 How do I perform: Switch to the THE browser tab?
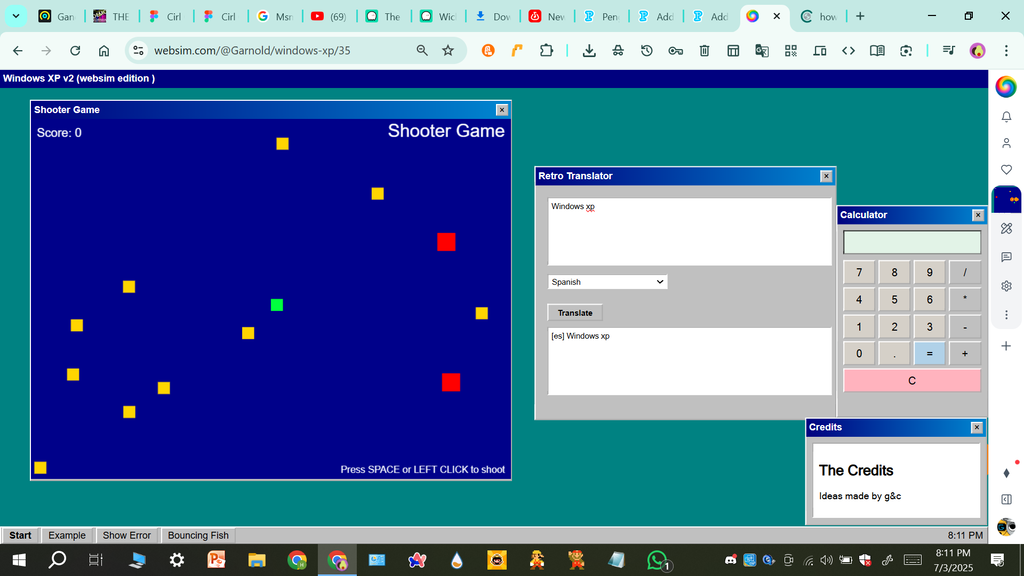point(112,16)
